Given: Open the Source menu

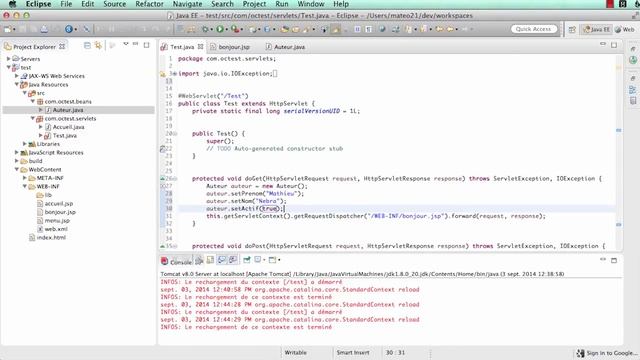Looking at the screenshot, I should point(114,4).
